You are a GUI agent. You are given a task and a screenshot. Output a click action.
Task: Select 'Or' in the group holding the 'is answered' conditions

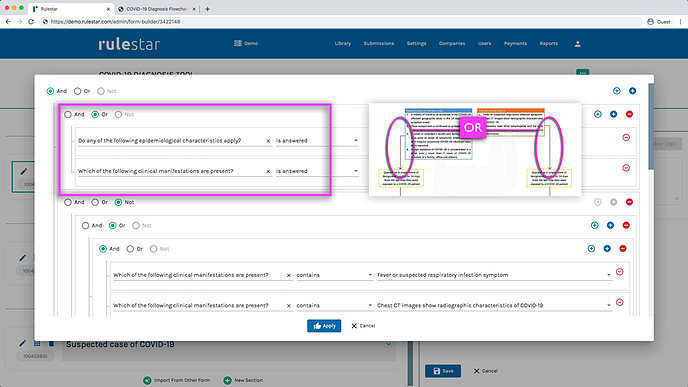pyautogui.click(x=95, y=114)
